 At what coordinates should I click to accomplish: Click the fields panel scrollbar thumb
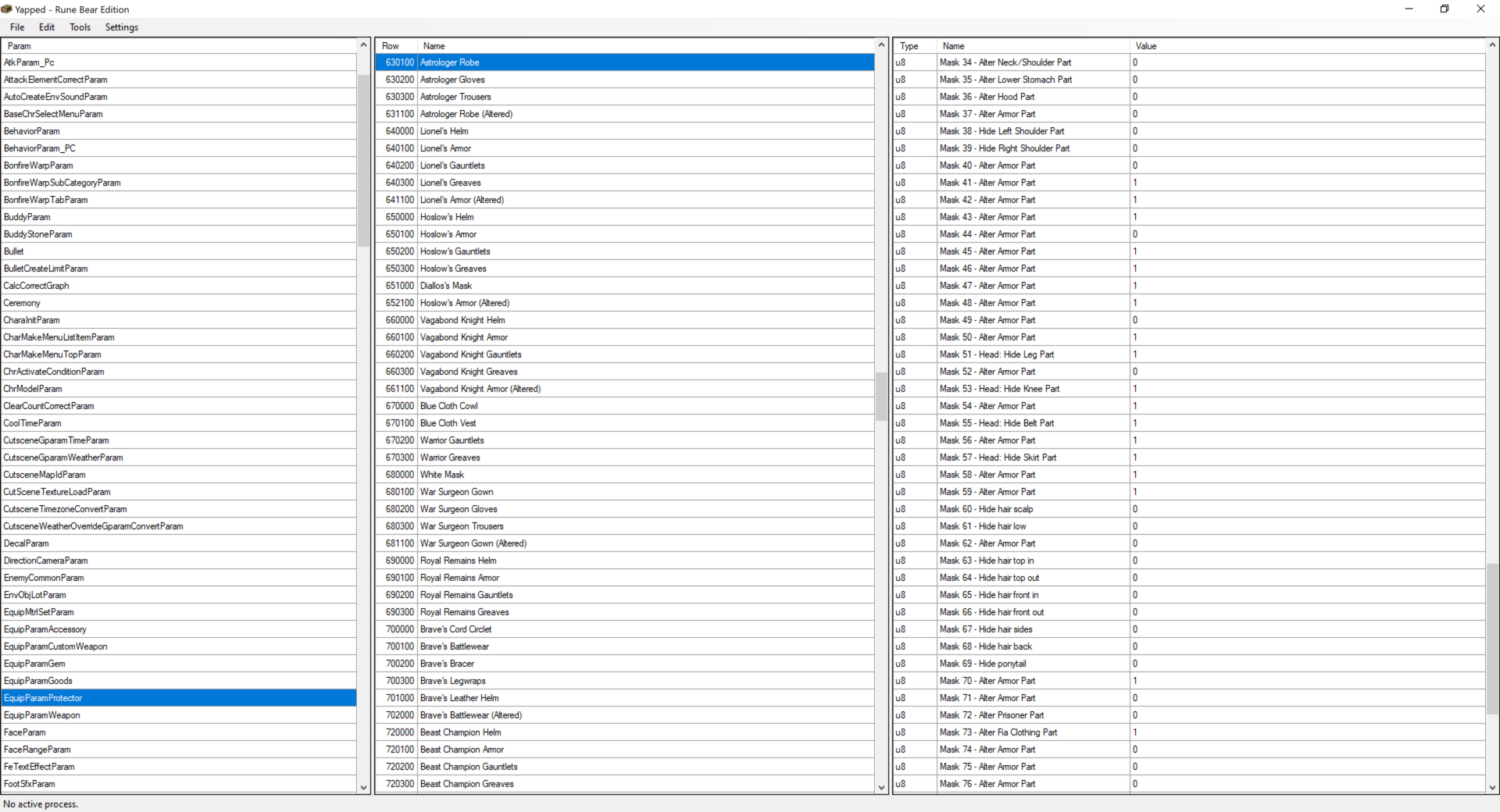(1492, 639)
